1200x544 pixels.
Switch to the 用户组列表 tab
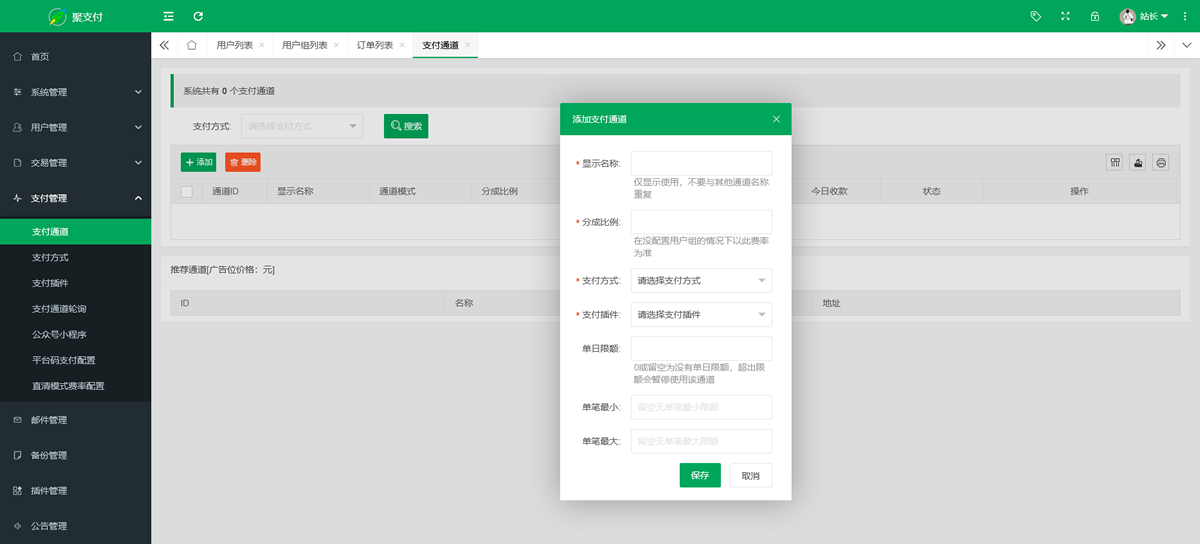point(304,45)
